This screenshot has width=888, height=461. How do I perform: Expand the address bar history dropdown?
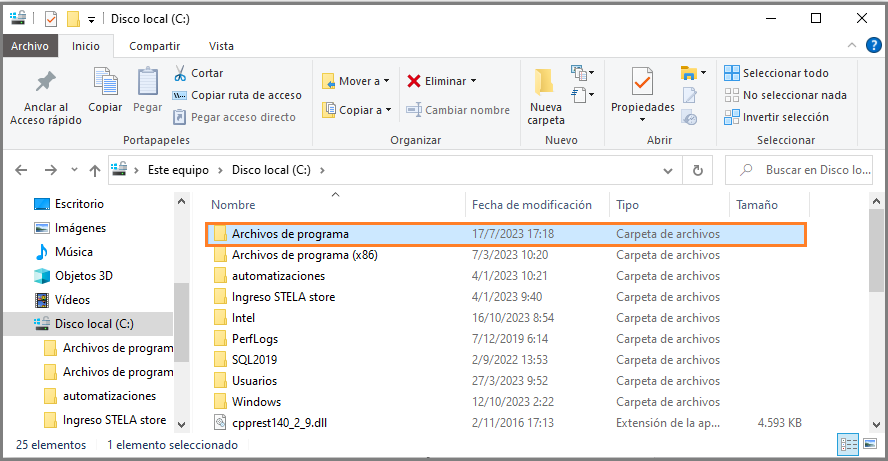tap(668, 170)
